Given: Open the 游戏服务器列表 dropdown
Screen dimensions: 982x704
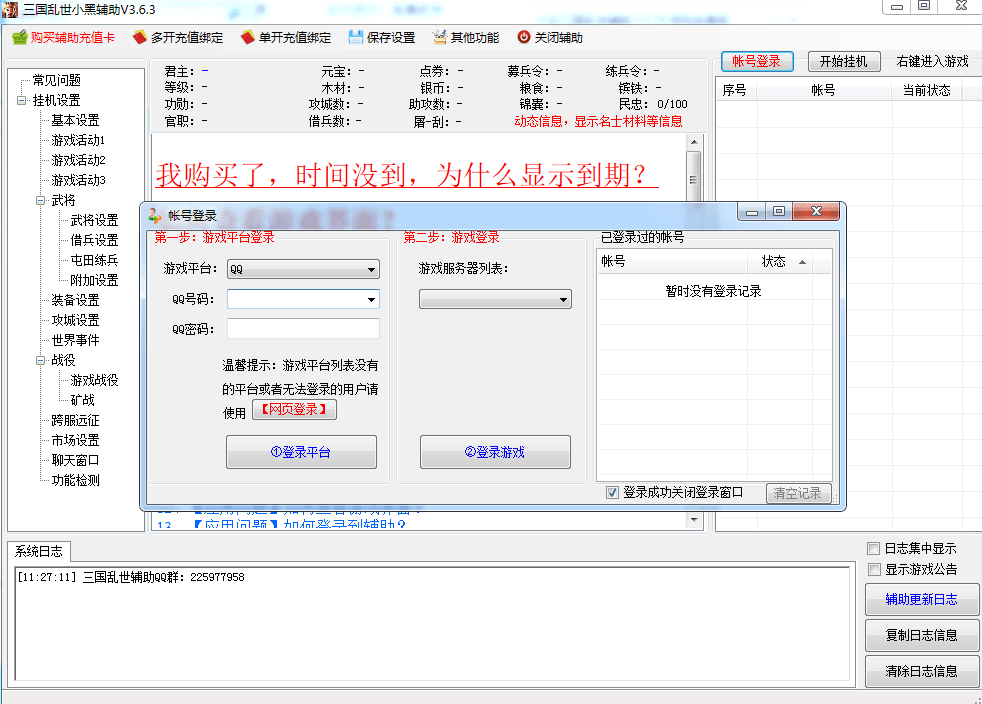Looking at the screenshot, I should click(495, 299).
